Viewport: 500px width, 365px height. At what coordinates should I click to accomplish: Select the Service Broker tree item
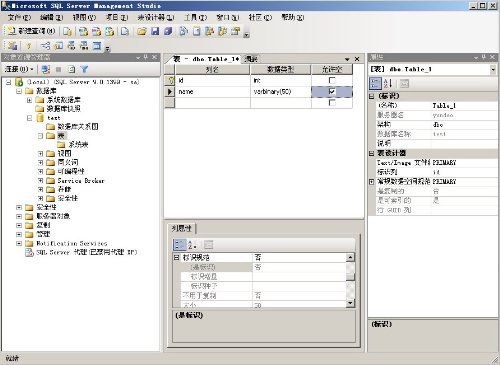tap(81, 181)
